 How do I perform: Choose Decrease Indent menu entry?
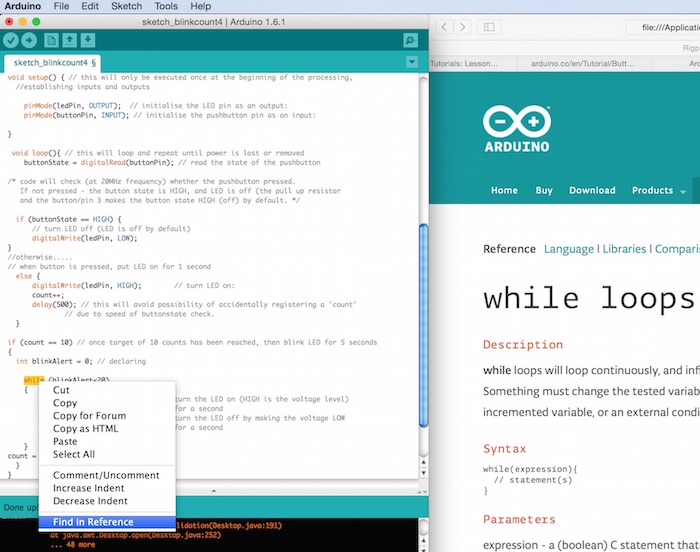(x=107, y=501)
